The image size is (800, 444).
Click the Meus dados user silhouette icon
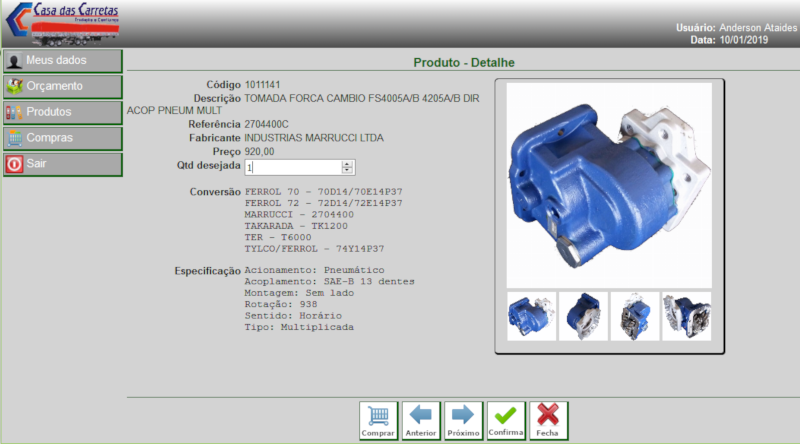(14, 61)
